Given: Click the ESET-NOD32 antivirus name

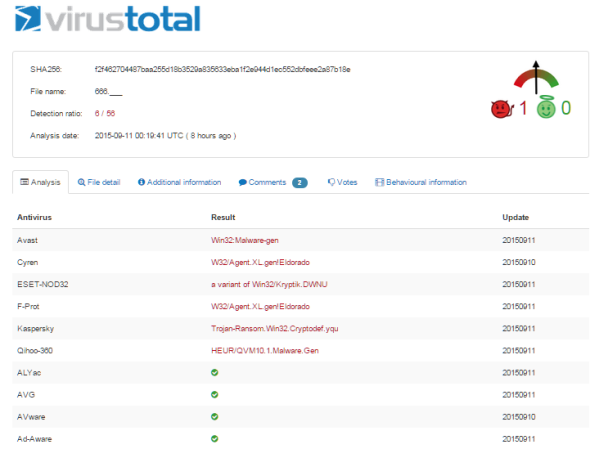Looking at the screenshot, I should (x=42, y=284).
